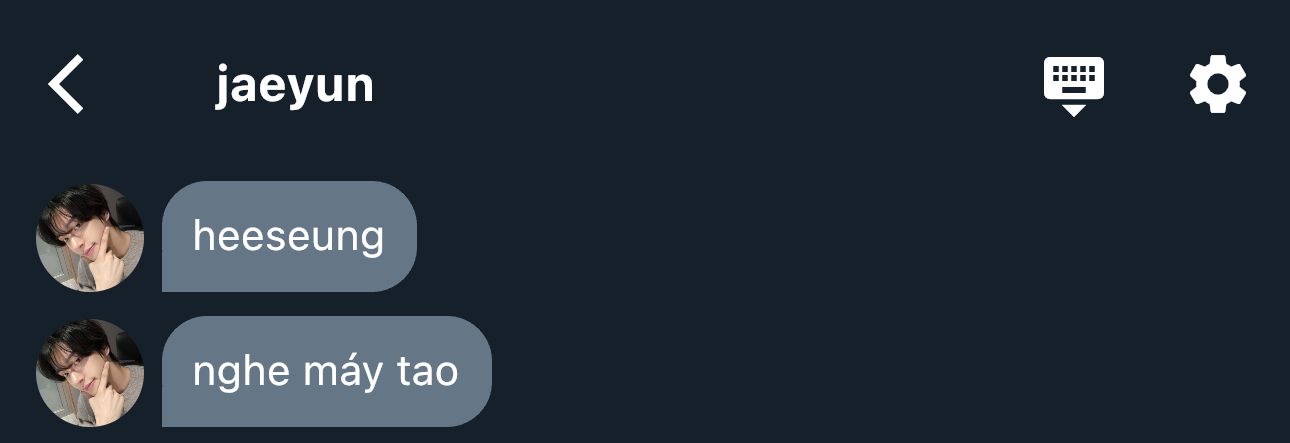The width and height of the screenshot is (1290, 443).
Task: Hide the keyboard with the keyboard icon
Action: coord(1074,86)
